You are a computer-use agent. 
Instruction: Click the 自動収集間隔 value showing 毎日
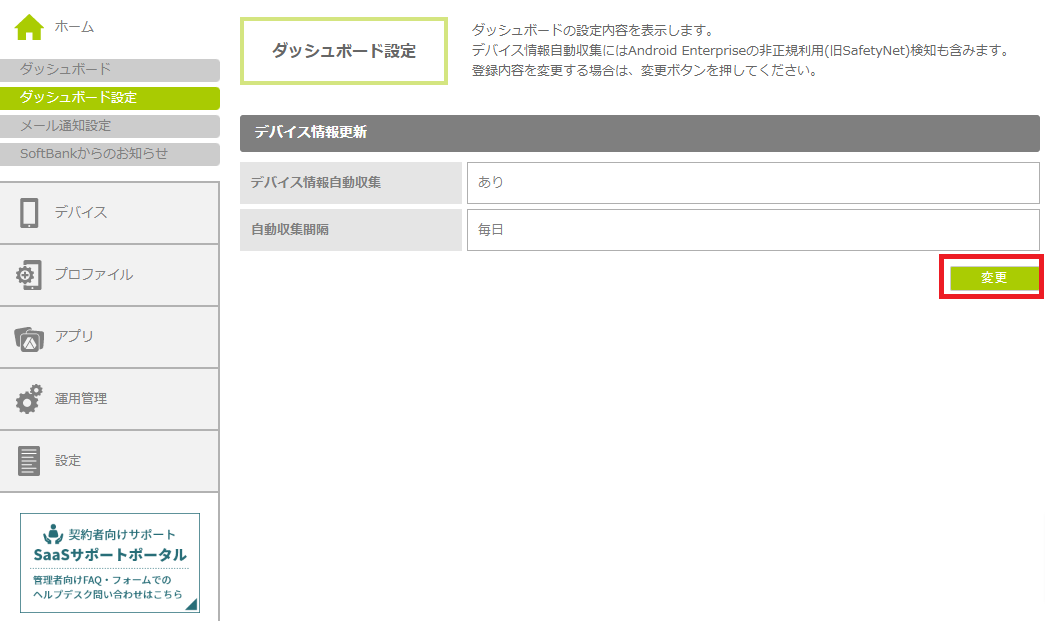tap(752, 230)
